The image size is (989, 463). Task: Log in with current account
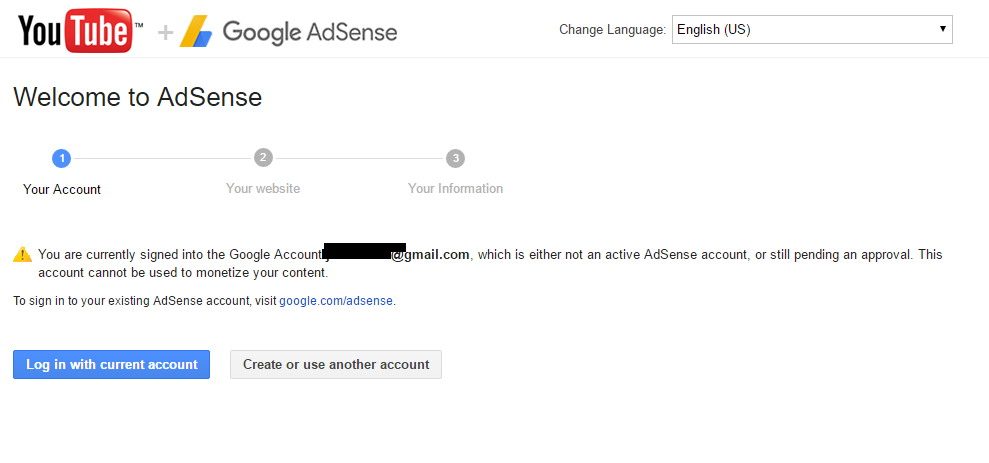coord(112,365)
